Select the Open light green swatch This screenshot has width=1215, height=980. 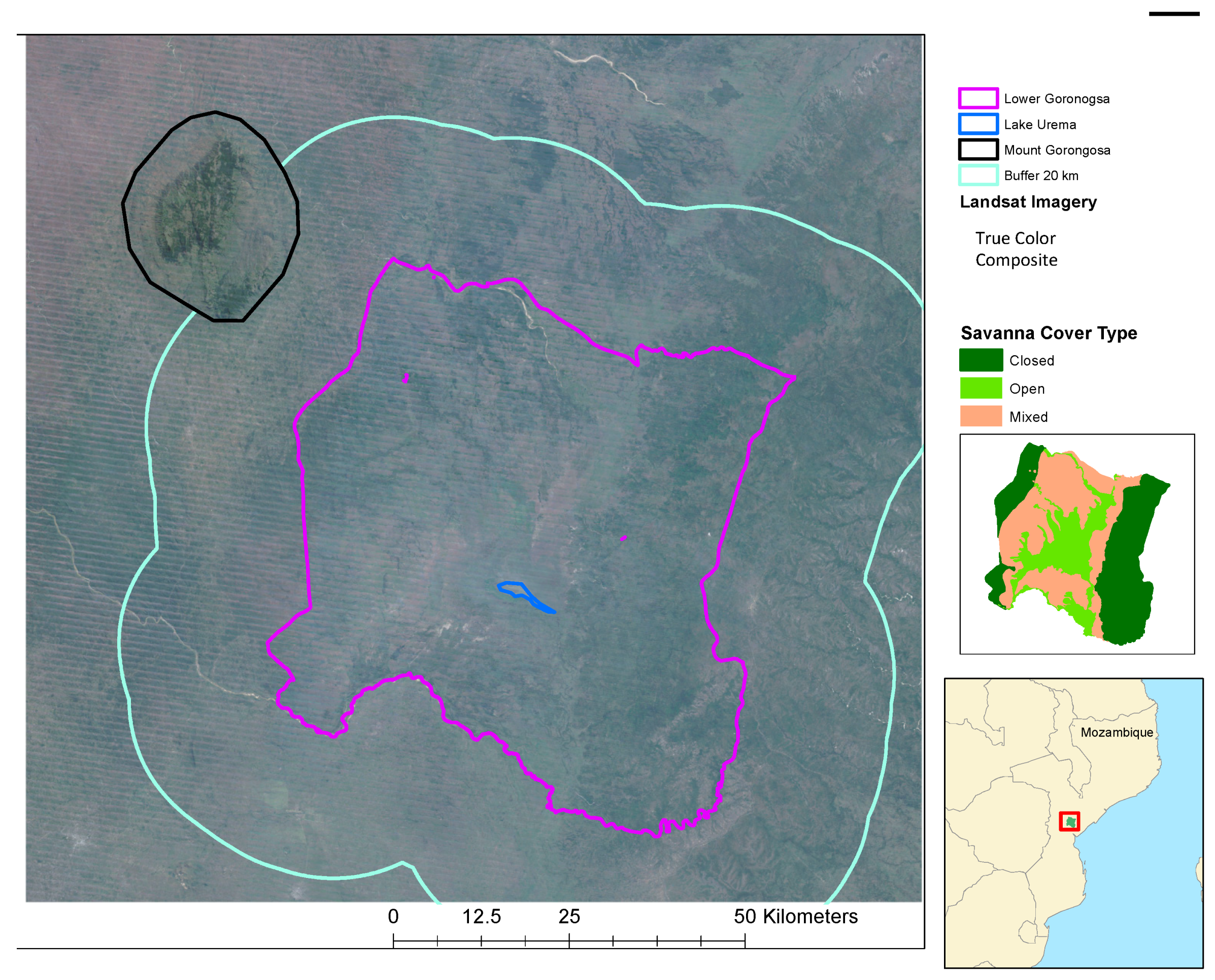(981, 388)
